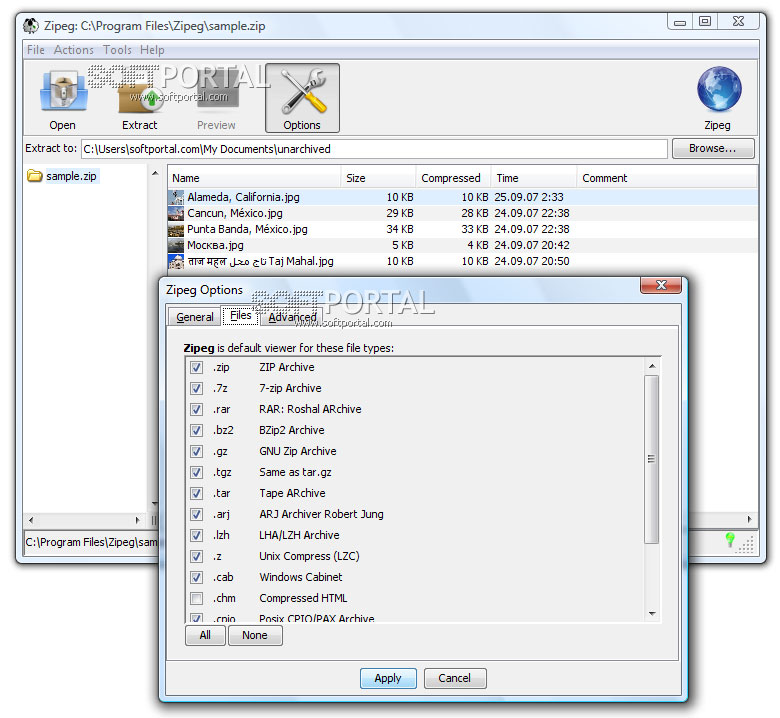Toggle the .z Unix Compress checkbox
780x718 pixels.
pyautogui.click(x=196, y=556)
